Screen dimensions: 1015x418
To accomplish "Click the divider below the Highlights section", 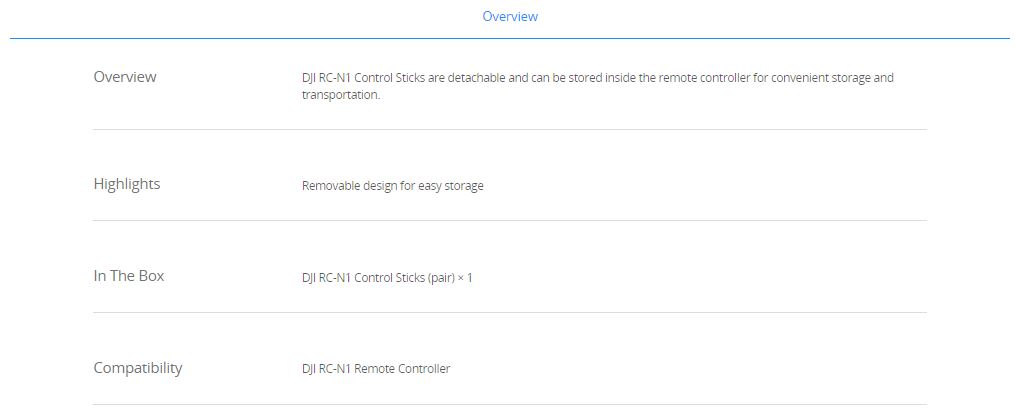I will point(509,221).
